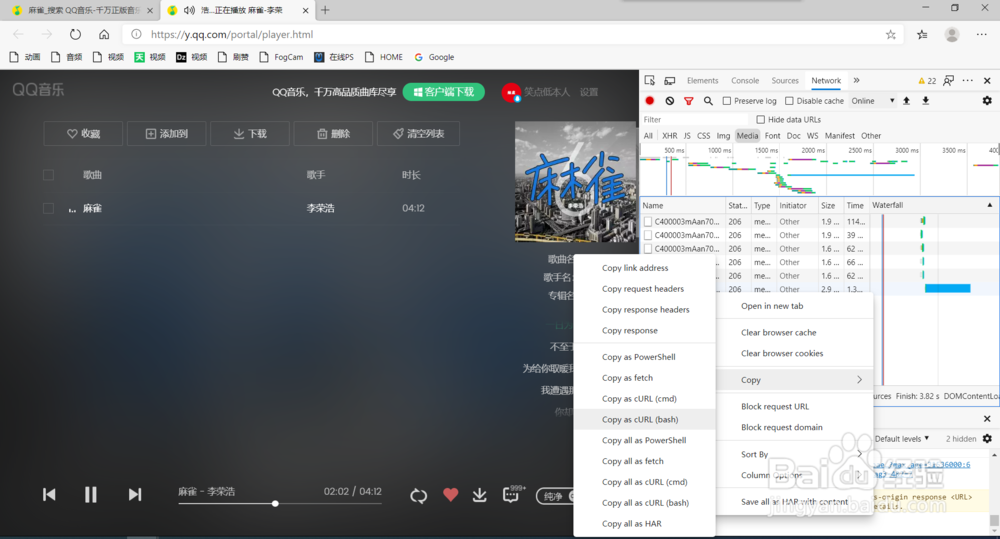Select Clear browser cache
The height and width of the screenshot is (539, 1000).
(795, 332)
